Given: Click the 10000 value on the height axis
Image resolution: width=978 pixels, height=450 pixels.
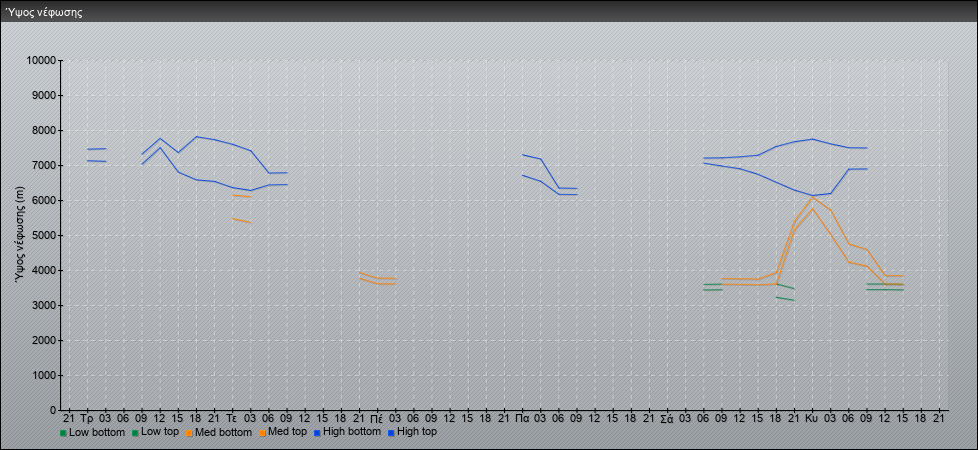Looking at the screenshot, I should (42, 61).
